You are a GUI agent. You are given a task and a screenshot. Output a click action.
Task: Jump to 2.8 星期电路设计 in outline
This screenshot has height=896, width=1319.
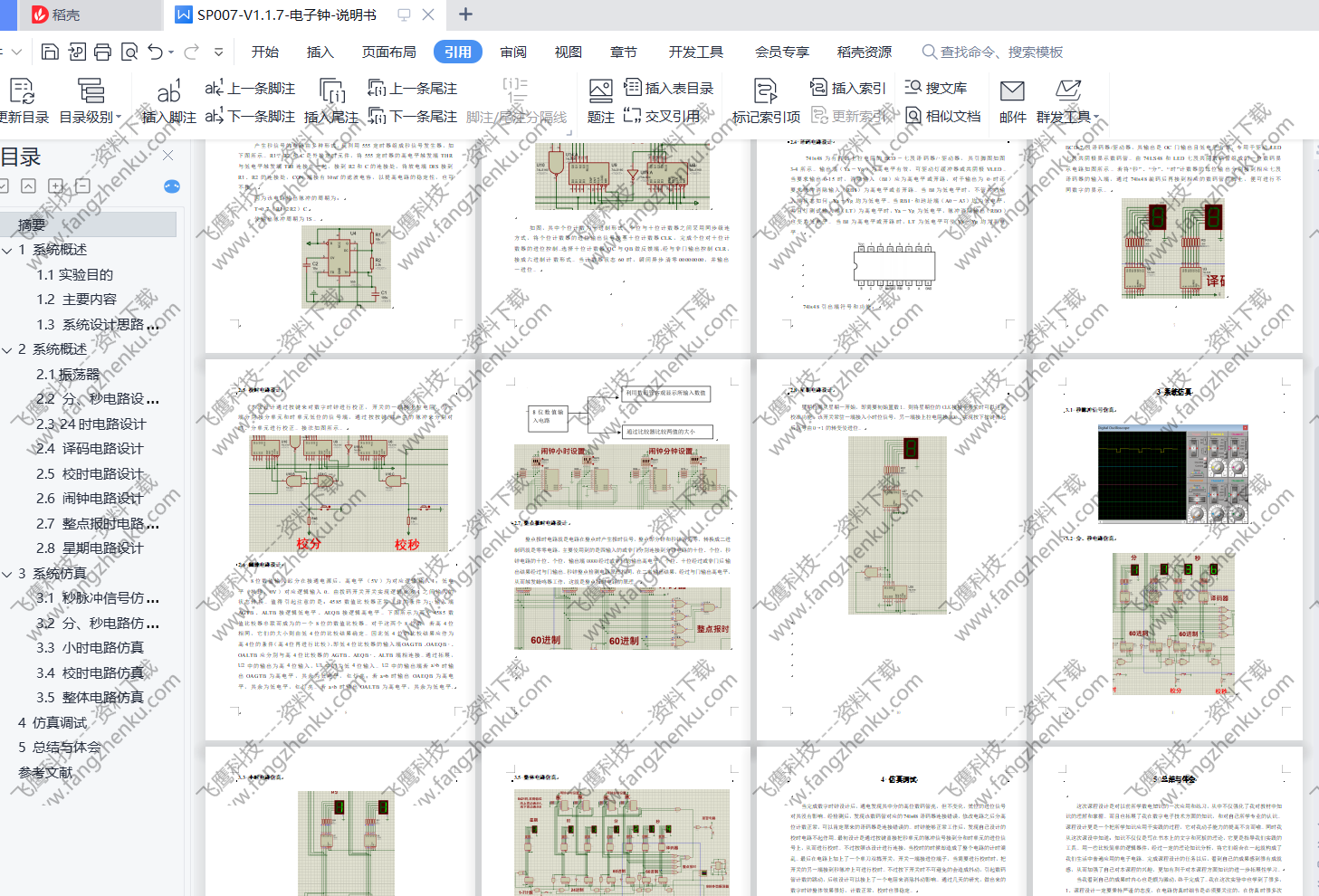[x=88, y=548]
